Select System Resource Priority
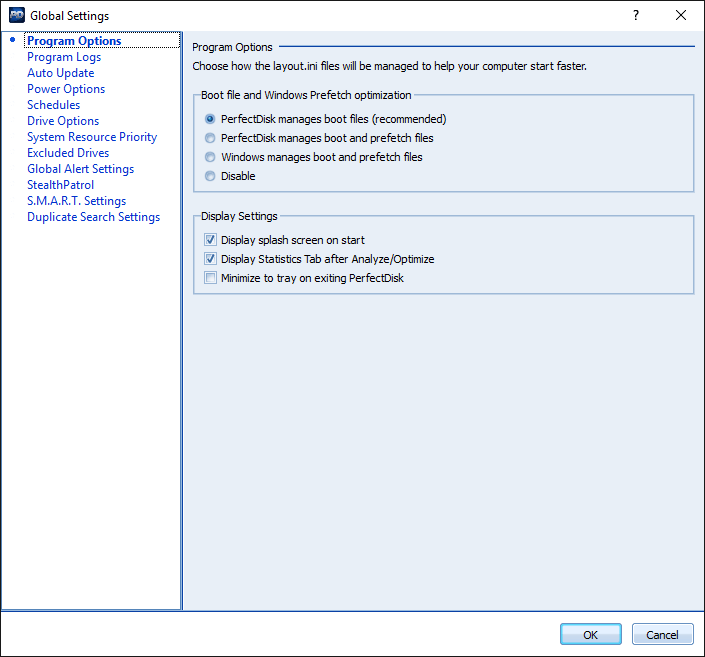The image size is (705, 657). pyautogui.click(x=92, y=137)
